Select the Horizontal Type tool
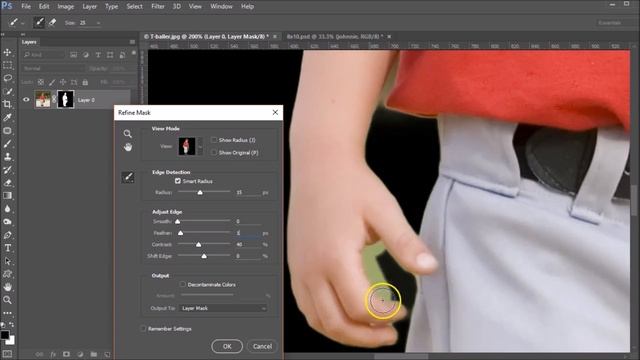 7,248
